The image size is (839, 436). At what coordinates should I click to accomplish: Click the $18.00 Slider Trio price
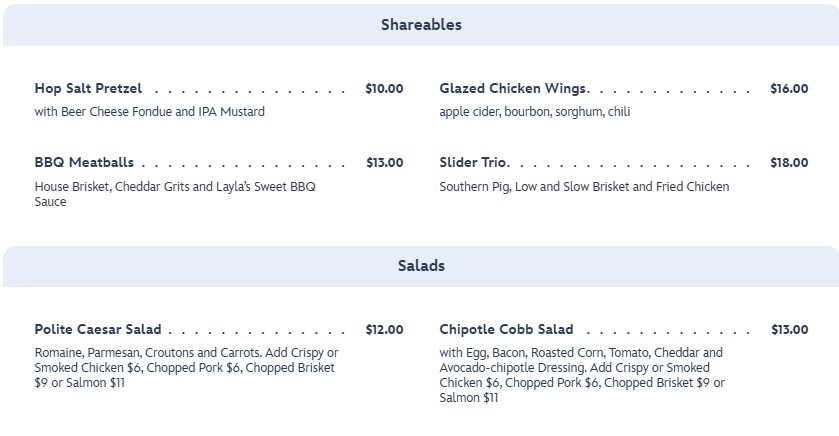point(789,163)
